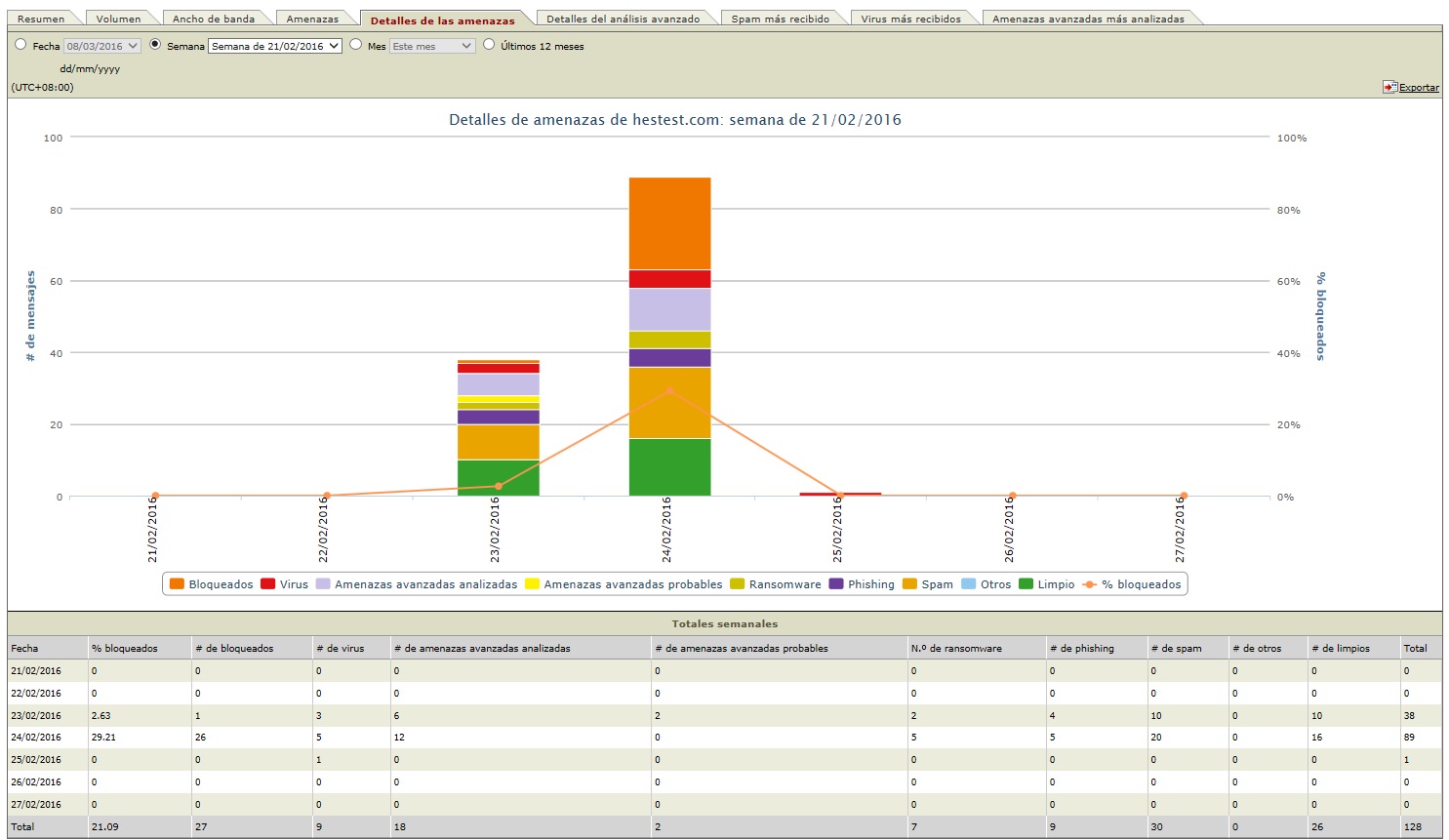Click the green Limpio legend icon
1449x840 pixels.
[1026, 584]
